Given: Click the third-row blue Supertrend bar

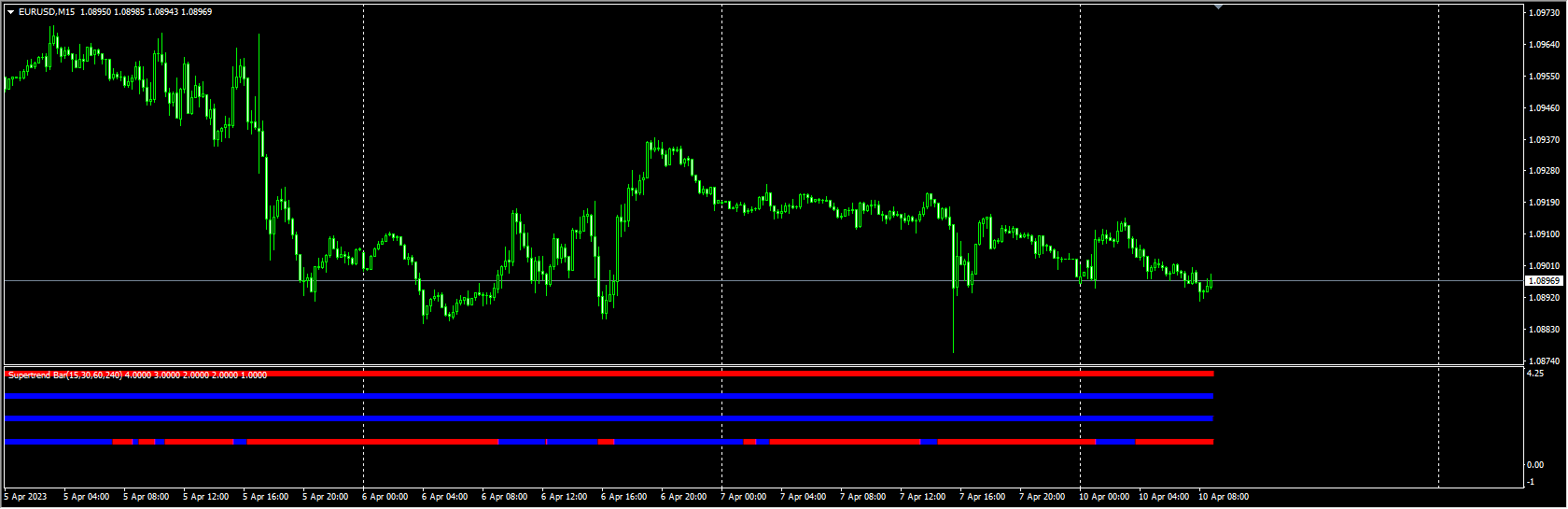Looking at the screenshot, I should (607, 419).
